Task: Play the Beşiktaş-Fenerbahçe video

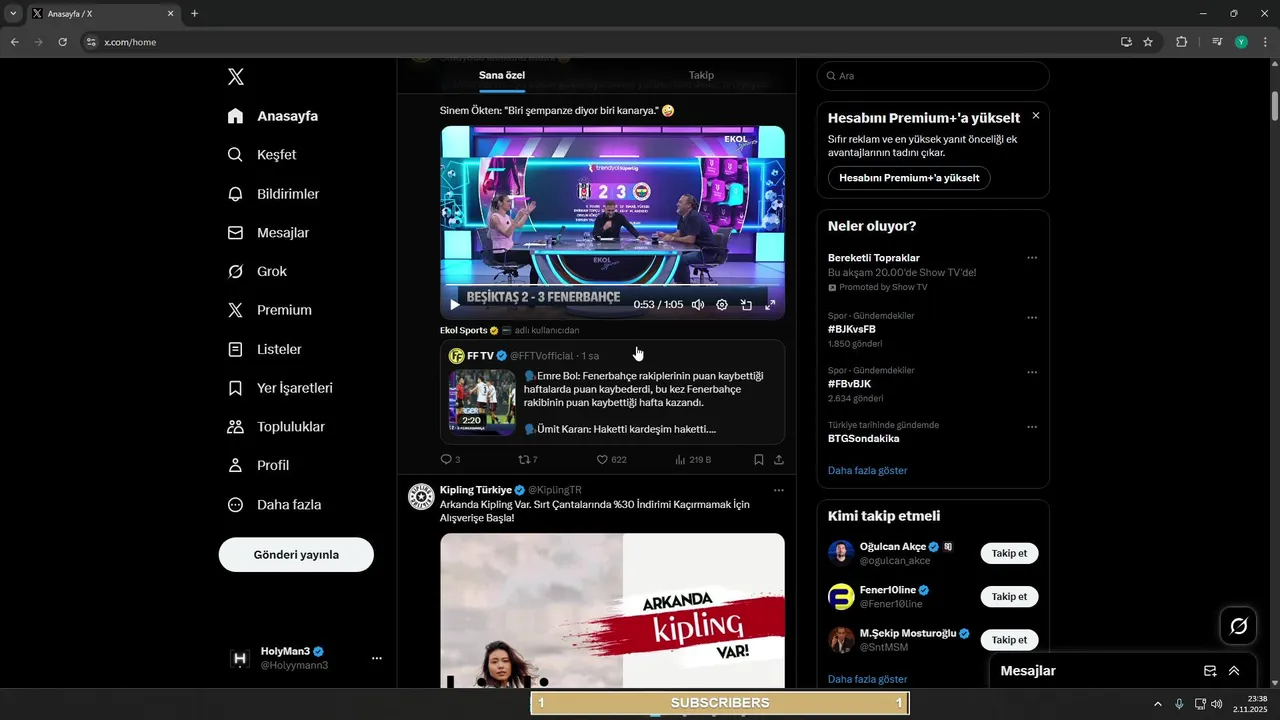Action: tap(455, 305)
